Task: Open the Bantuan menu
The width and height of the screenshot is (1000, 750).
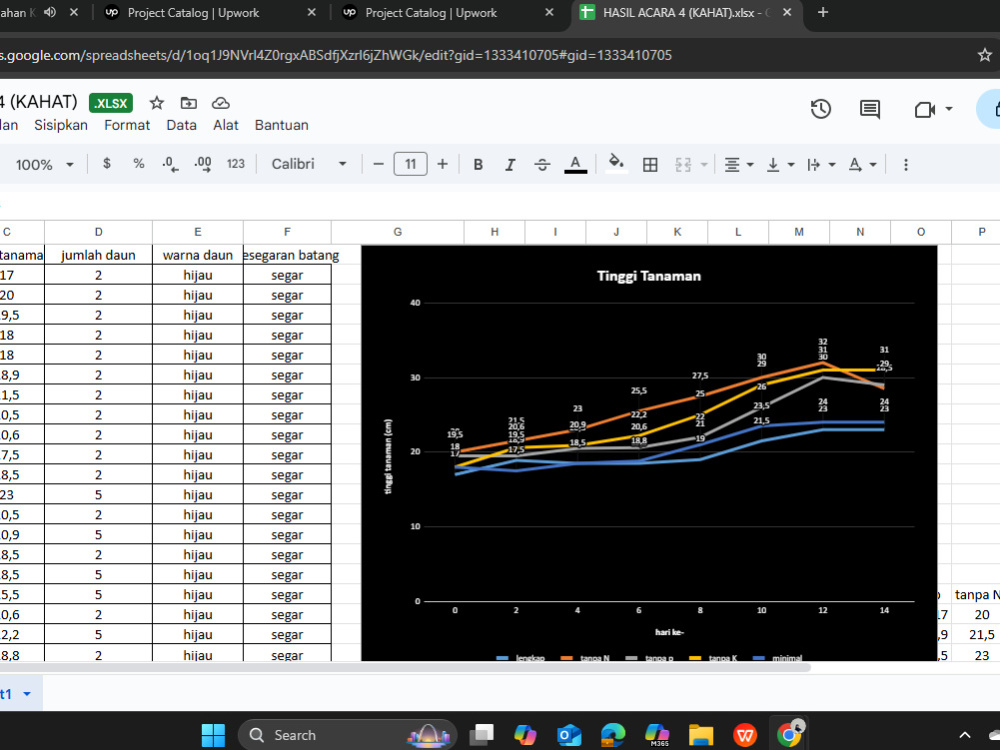Action: click(x=281, y=125)
